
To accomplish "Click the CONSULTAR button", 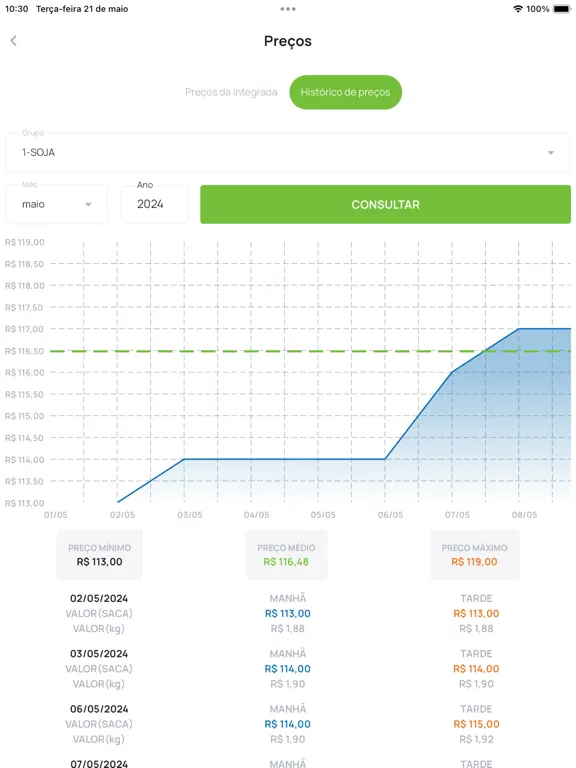I will coord(385,204).
